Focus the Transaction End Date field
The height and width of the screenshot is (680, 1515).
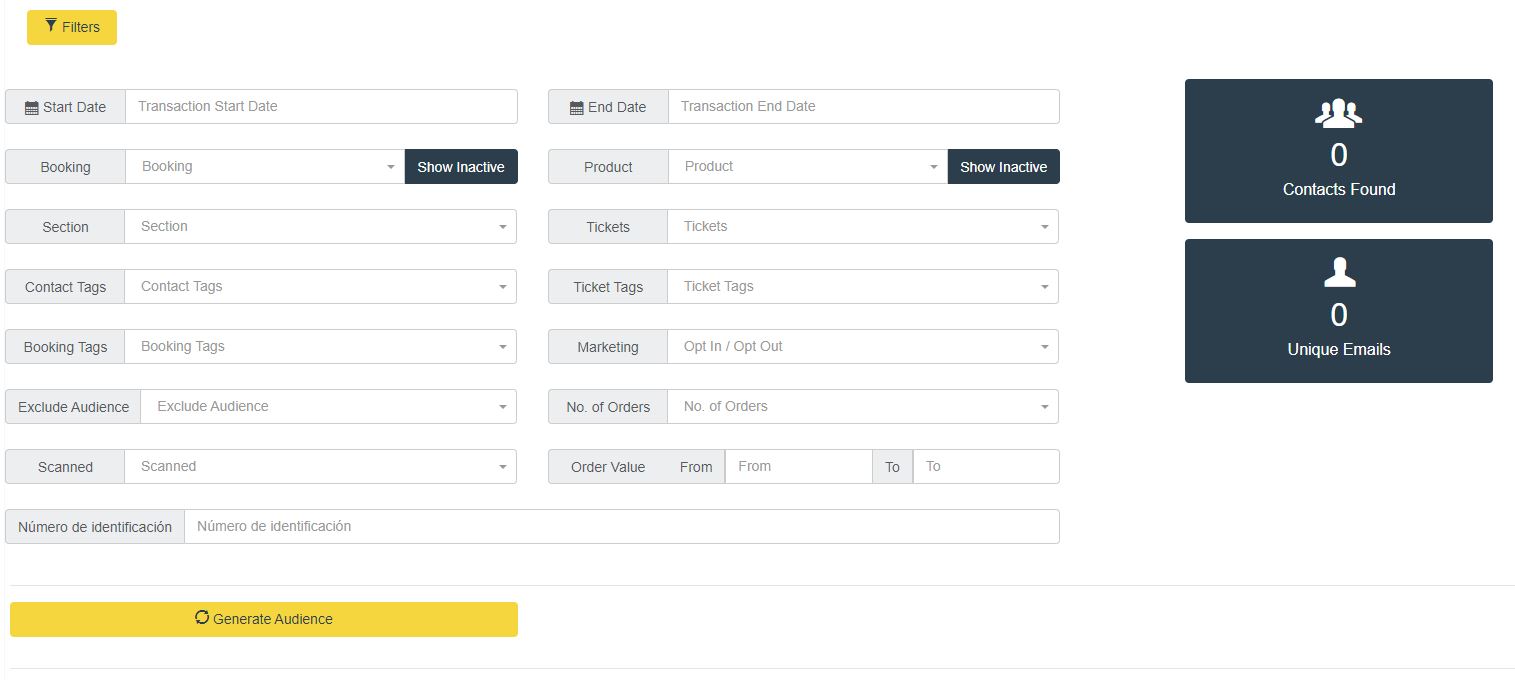864,107
